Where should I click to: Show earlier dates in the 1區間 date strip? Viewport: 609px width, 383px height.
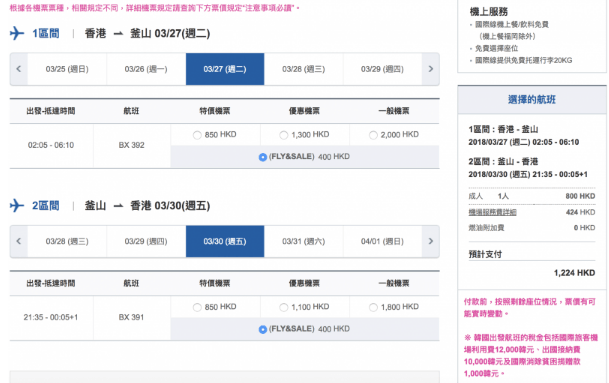(19, 69)
